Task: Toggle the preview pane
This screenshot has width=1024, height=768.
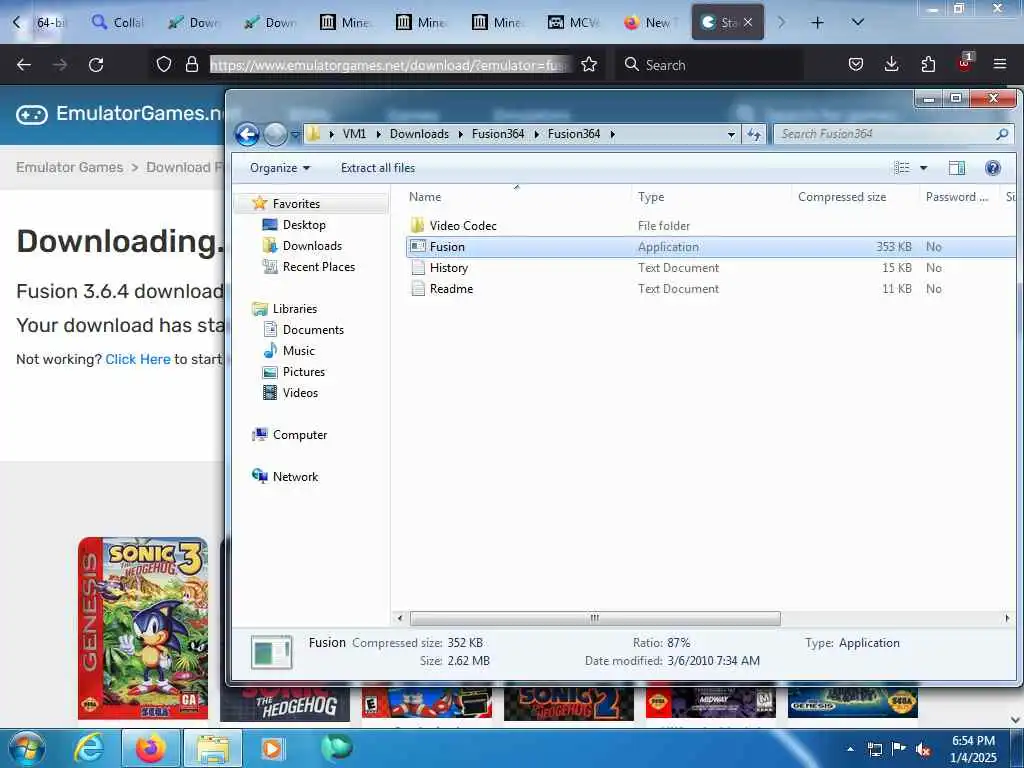Action: tap(956, 168)
